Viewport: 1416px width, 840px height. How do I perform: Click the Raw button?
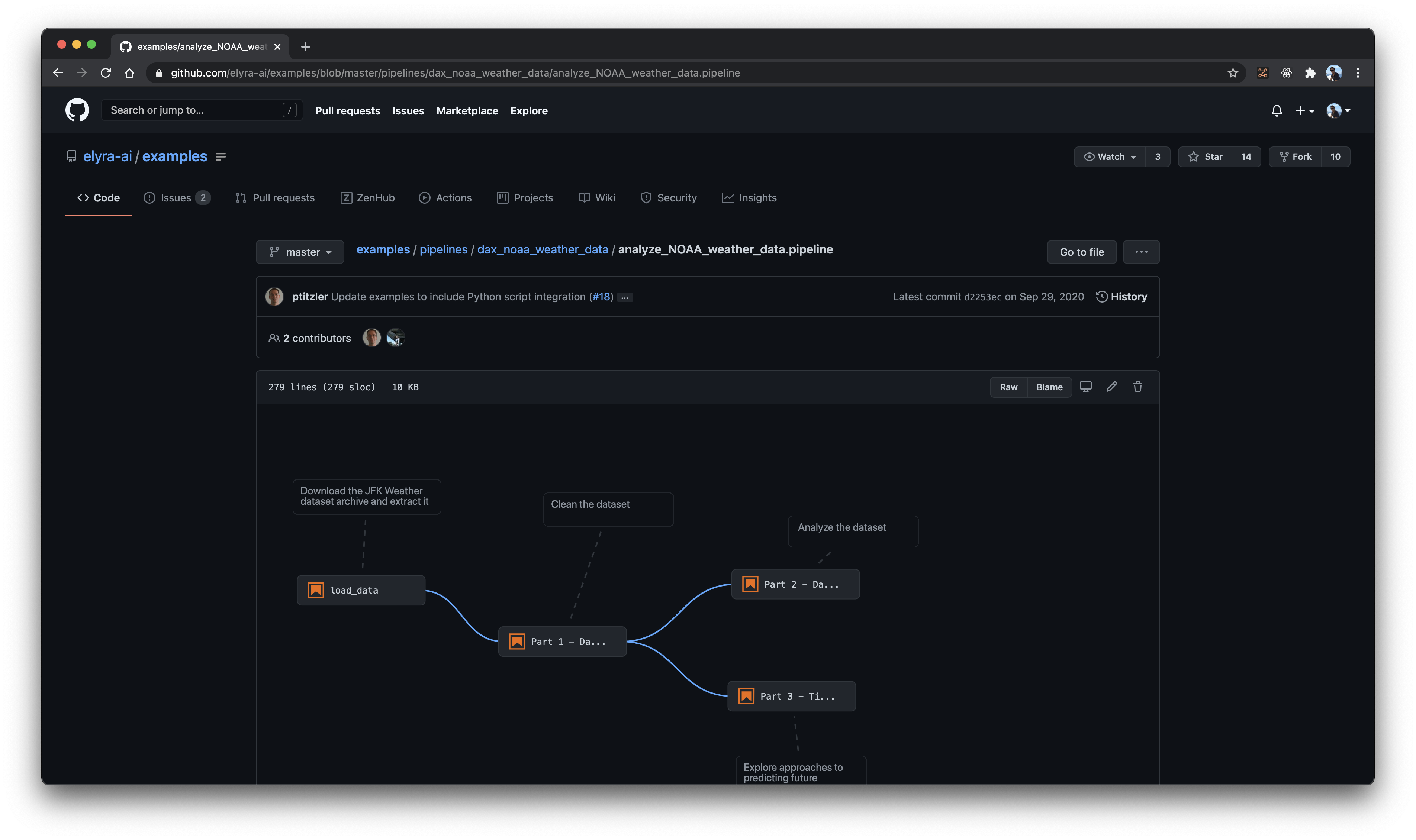point(1008,387)
